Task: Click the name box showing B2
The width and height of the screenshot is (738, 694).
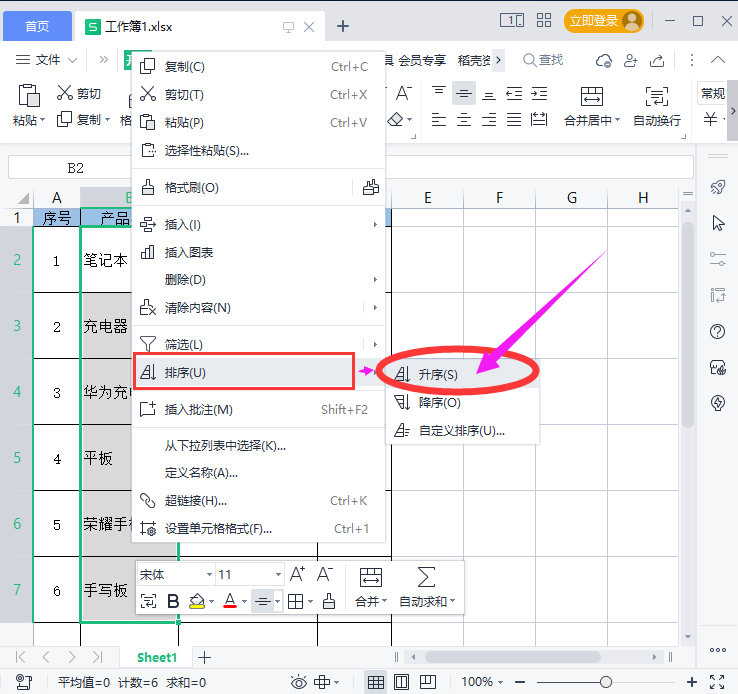Action: pyautogui.click(x=75, y=168)
